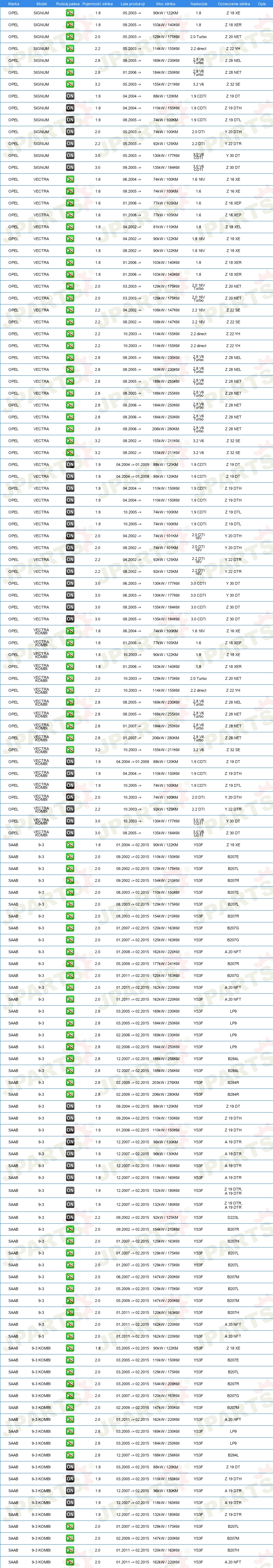The height and width of the screenshot is (1568, 273).
Task: Click the Oznaczenie silnika column header
Action: coord(234,3)
